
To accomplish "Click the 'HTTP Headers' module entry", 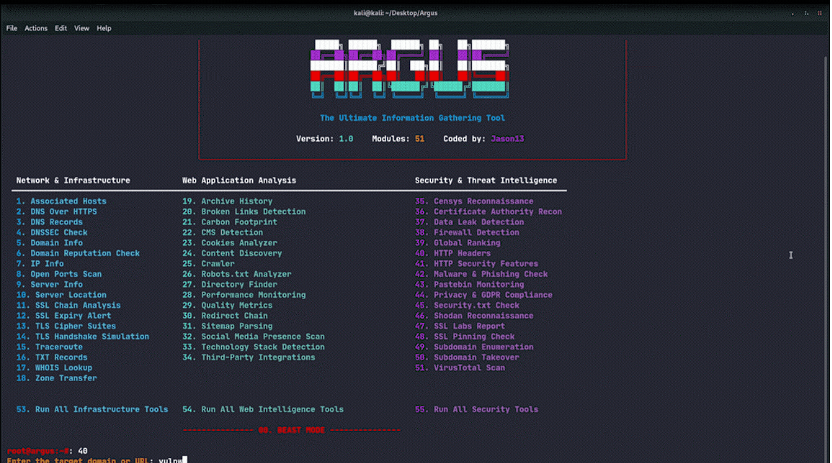I will click(462, 253).
